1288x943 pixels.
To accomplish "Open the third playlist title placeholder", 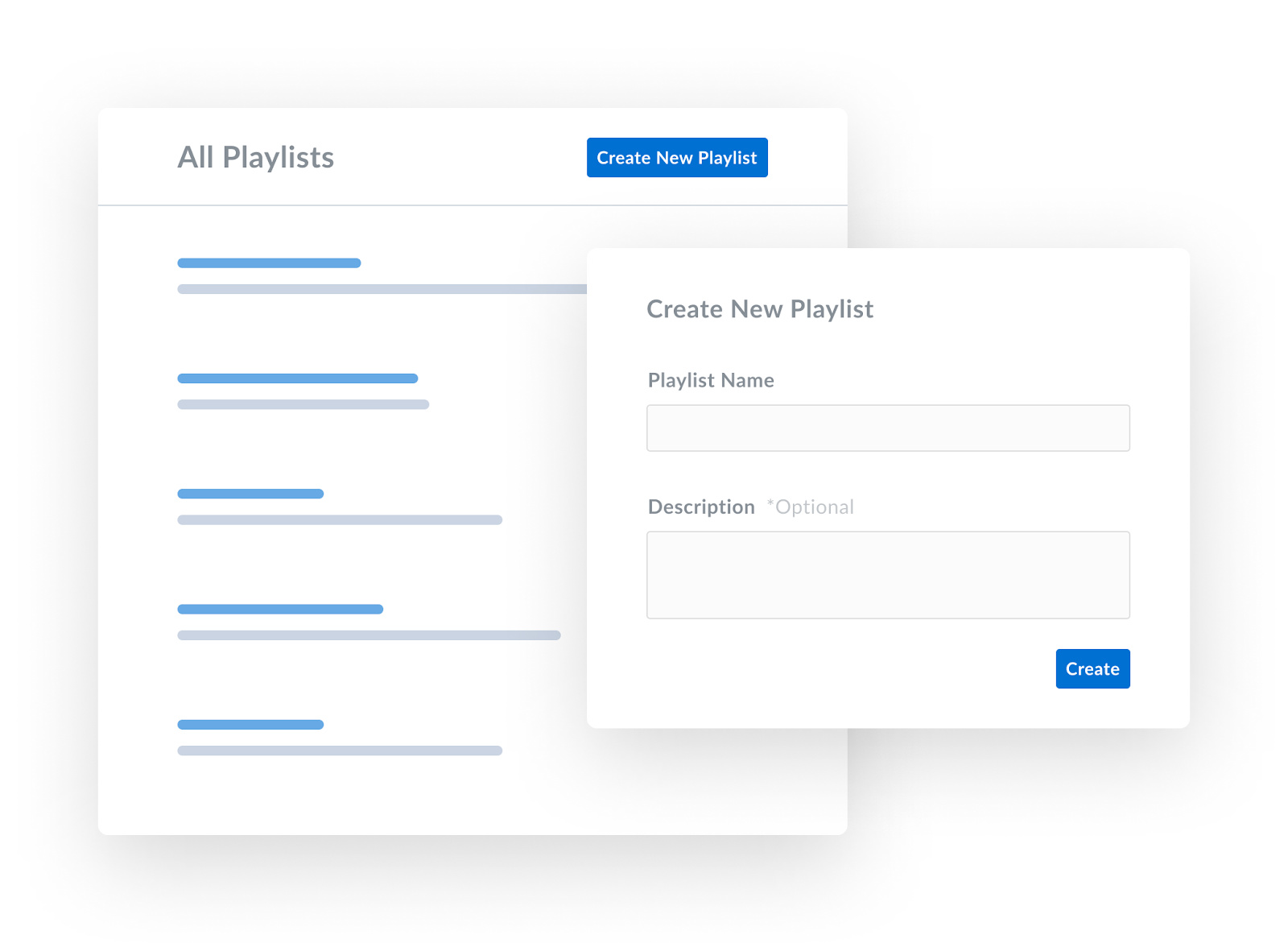I will [250, 494].
